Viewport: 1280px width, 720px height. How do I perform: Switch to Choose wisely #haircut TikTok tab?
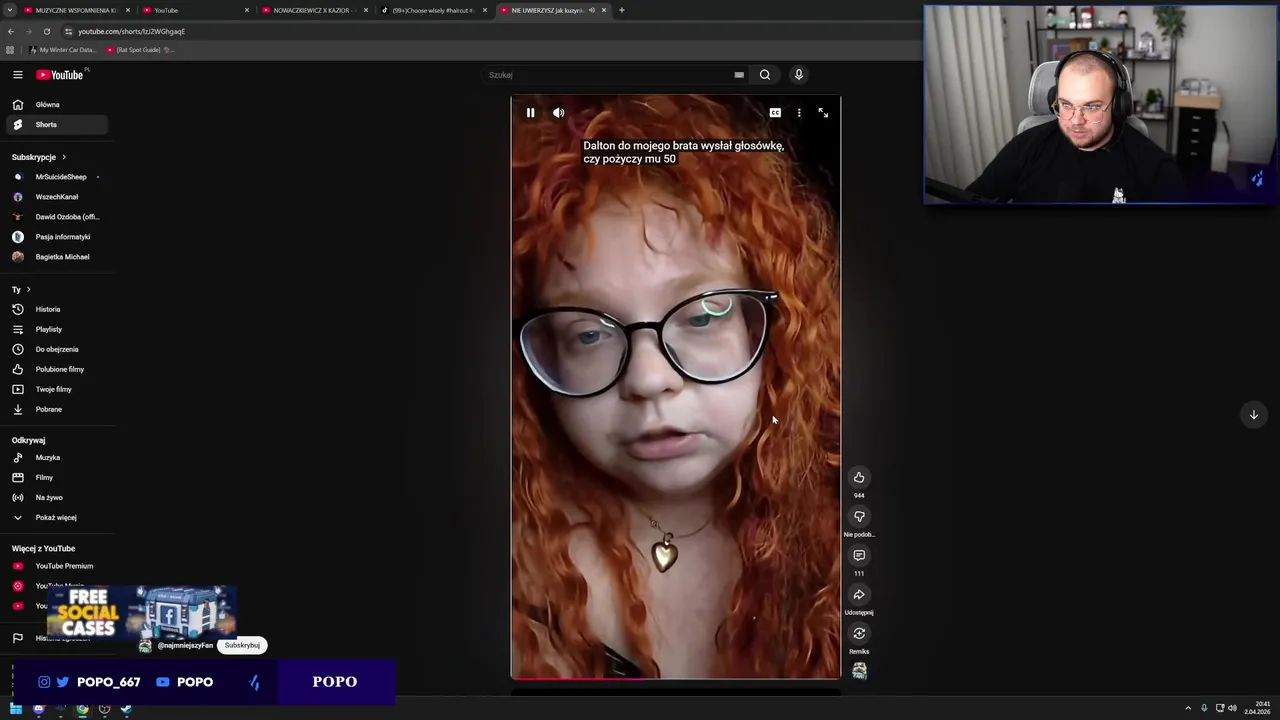(x=433, y=10)
